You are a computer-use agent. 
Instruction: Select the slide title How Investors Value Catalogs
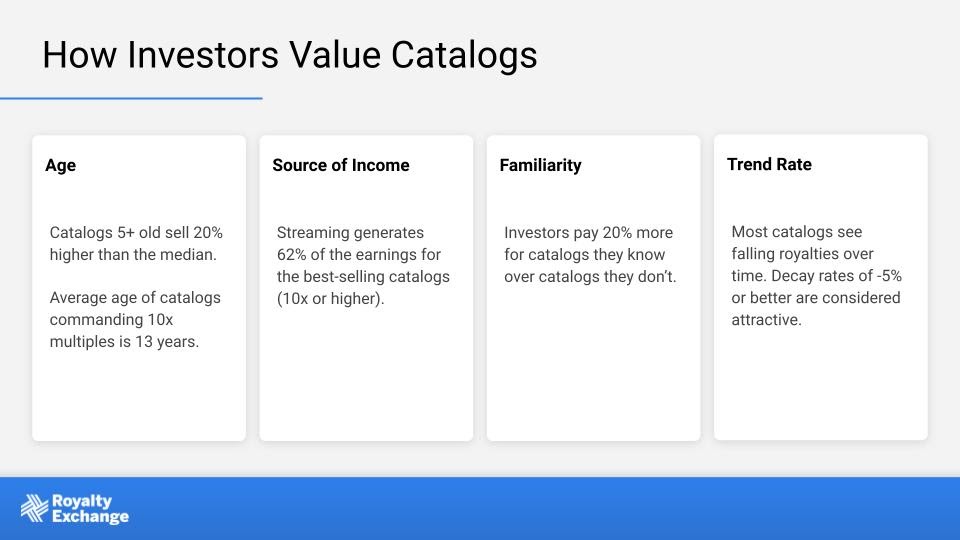pyautogui.click(x=290, y=55)
